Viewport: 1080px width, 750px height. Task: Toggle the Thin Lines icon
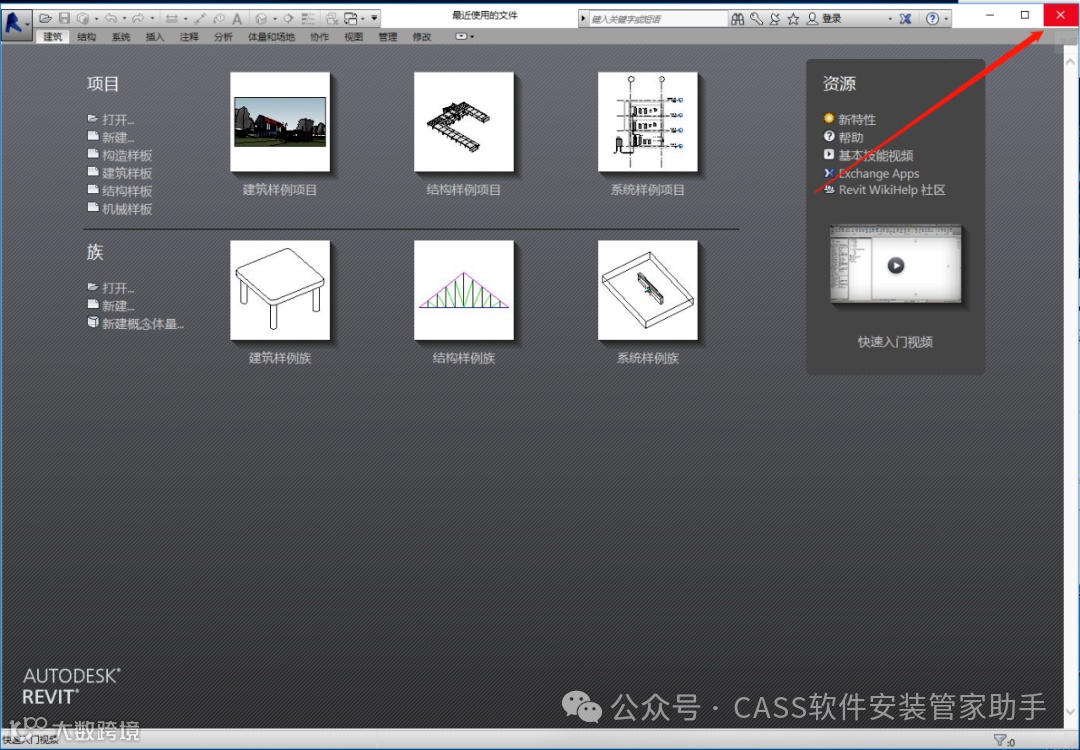point(308,19)
